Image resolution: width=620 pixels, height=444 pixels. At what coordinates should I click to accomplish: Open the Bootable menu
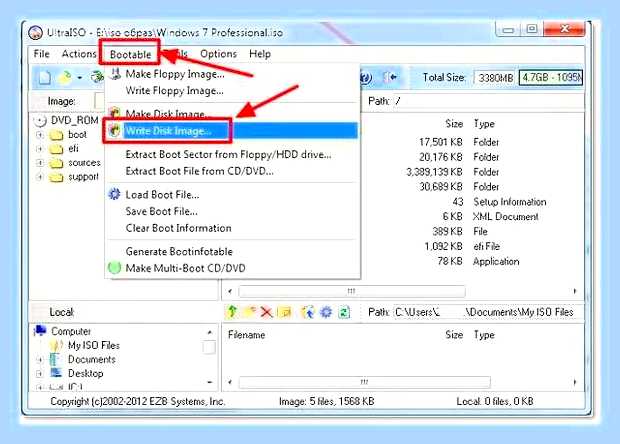pyautogui.click(x=130, y=54)
